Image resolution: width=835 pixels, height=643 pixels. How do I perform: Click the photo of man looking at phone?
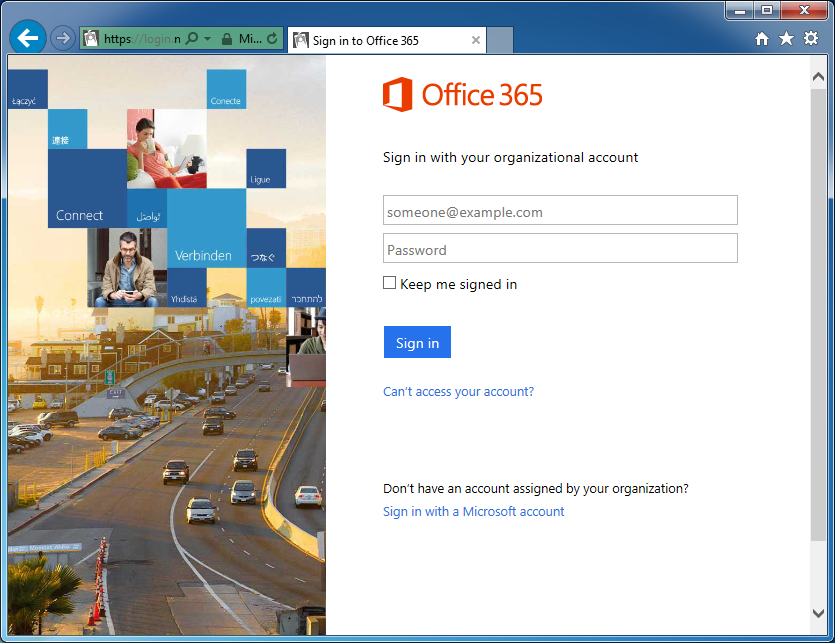pos(127,267)
